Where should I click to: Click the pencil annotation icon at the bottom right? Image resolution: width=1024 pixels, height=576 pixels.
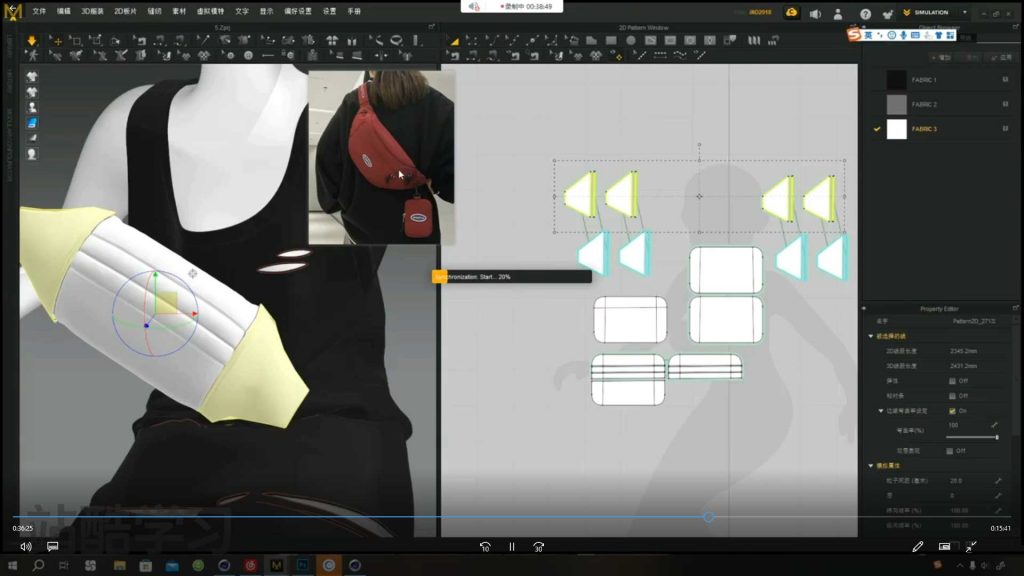point(916,546)
